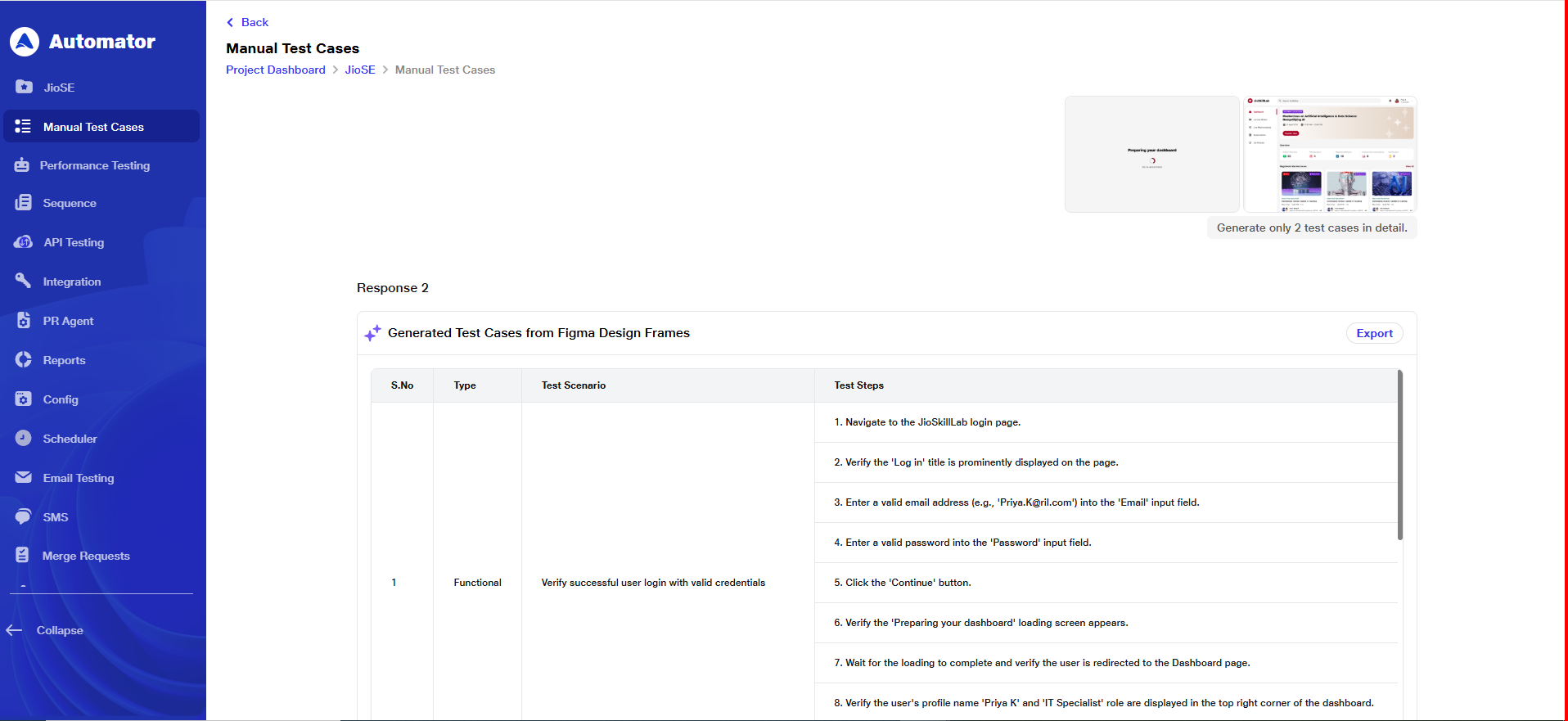Click the Integration wrench icon
Image resolution: width=1568 pixels, height=721 pixels.
24,281
